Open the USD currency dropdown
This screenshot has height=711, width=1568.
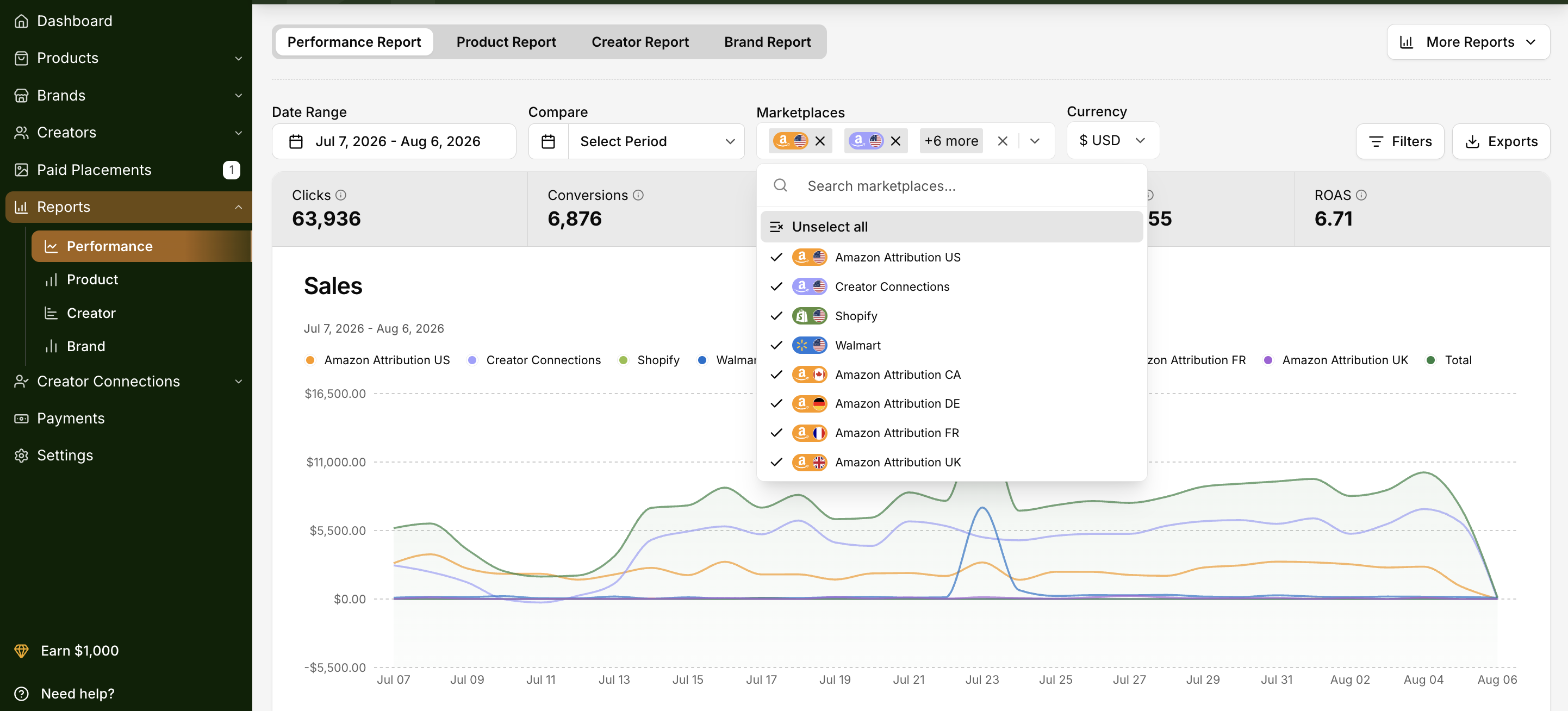click(x=1113, y=141)
